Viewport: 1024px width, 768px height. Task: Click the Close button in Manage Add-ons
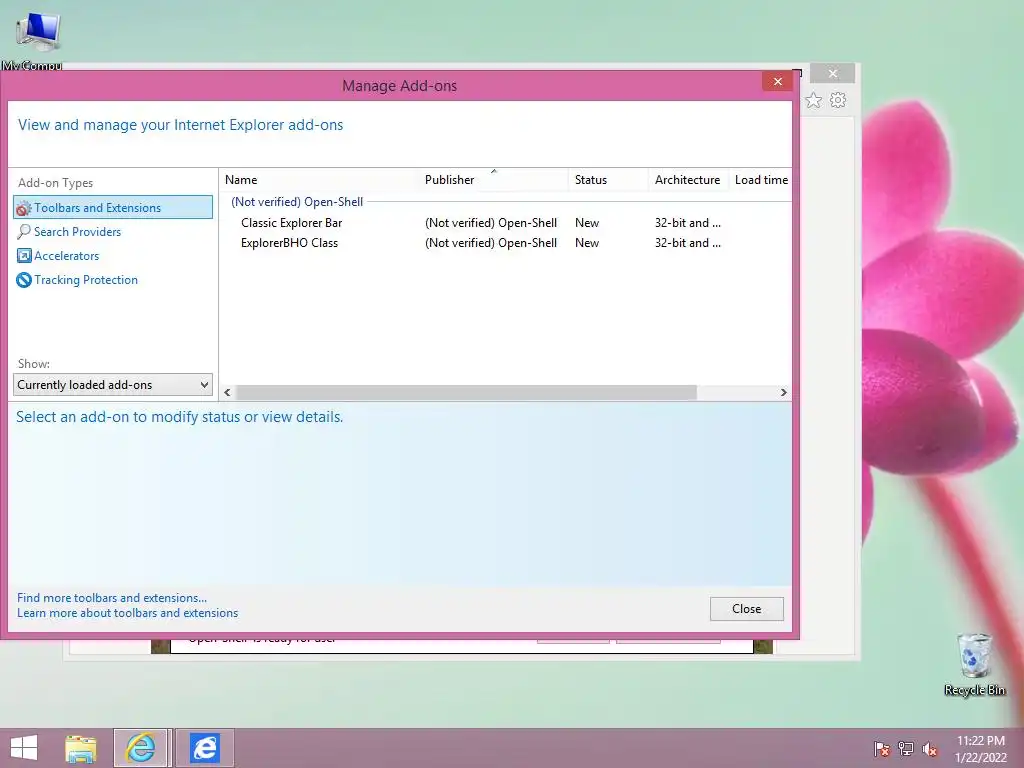746,609
